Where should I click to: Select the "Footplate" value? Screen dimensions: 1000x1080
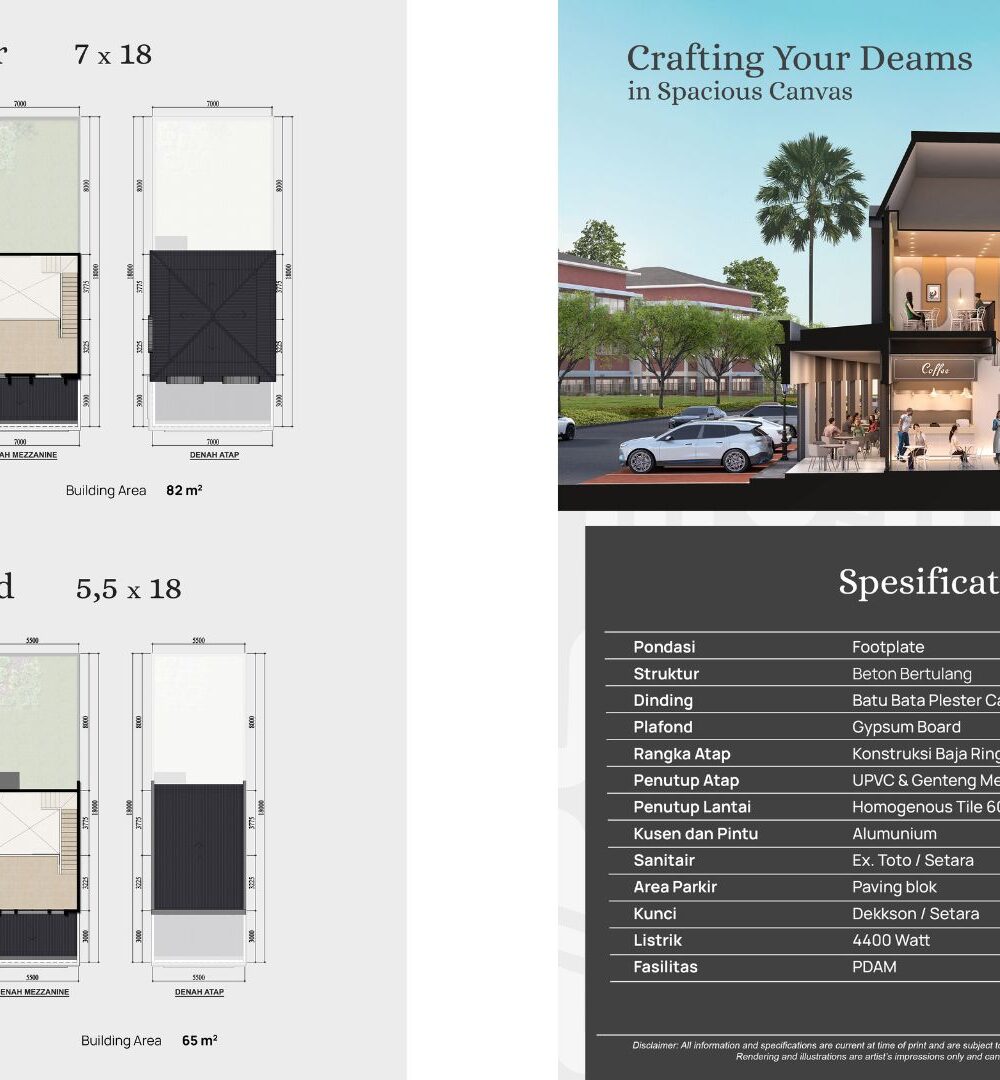click(x=888, y=647)
